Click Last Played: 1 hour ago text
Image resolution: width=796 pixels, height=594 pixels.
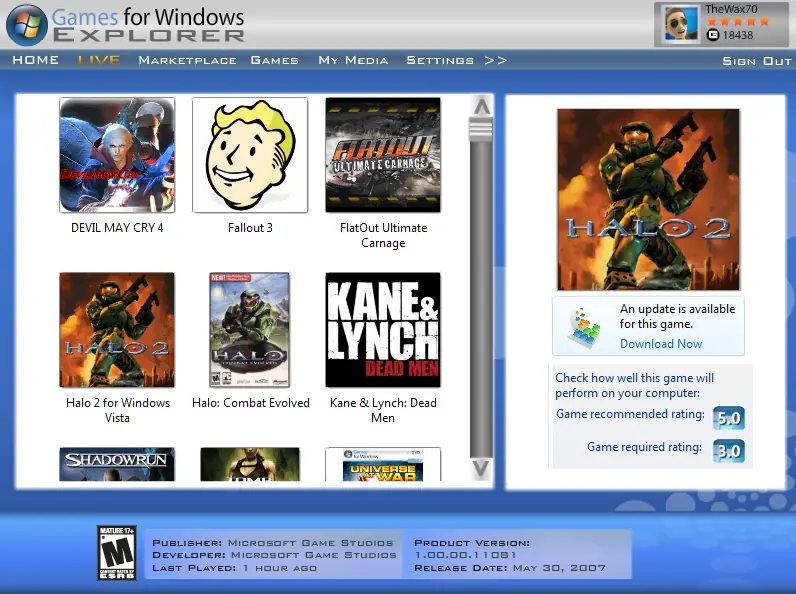pyautogui.click(x=234, y=568)
